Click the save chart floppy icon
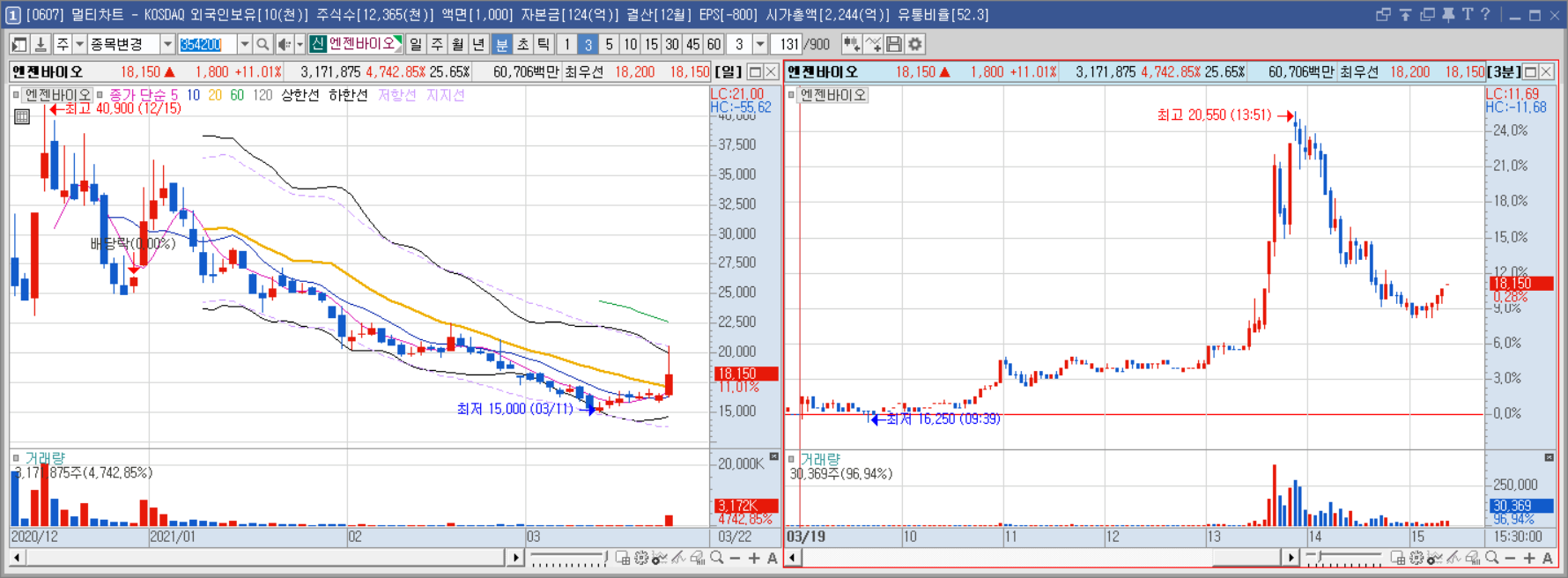 [x=893, y=44]
